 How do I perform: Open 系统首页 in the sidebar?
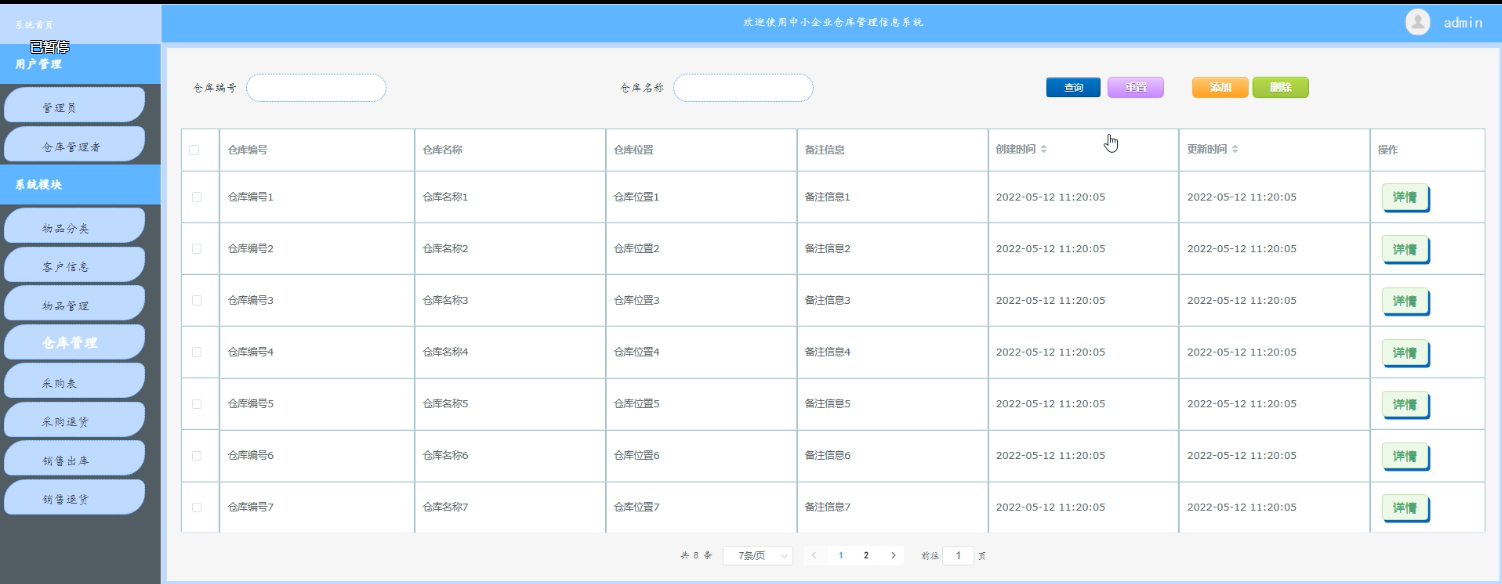point(80,23)
